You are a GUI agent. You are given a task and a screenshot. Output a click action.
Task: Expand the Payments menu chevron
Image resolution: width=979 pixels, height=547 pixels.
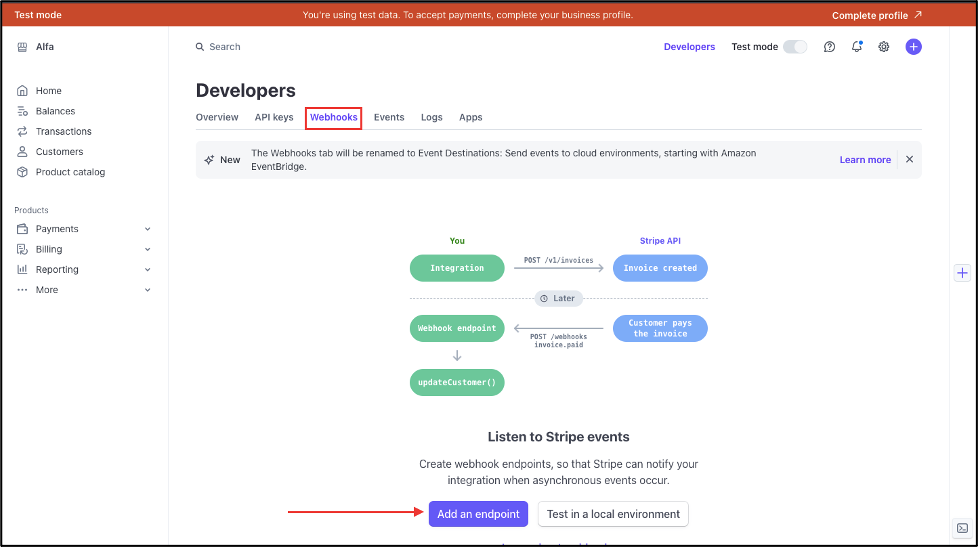click(x=147, y=229)
